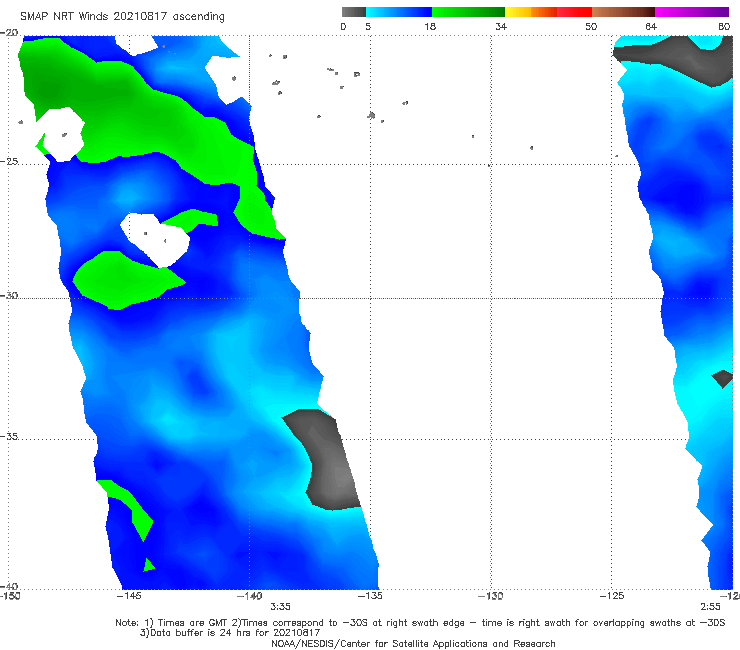The width and height of the screenshot is (740, 650).
Task: Click the note '3)Data buffer is 24 hrs'
Action: pyautogui.click(x=230, y=633)
